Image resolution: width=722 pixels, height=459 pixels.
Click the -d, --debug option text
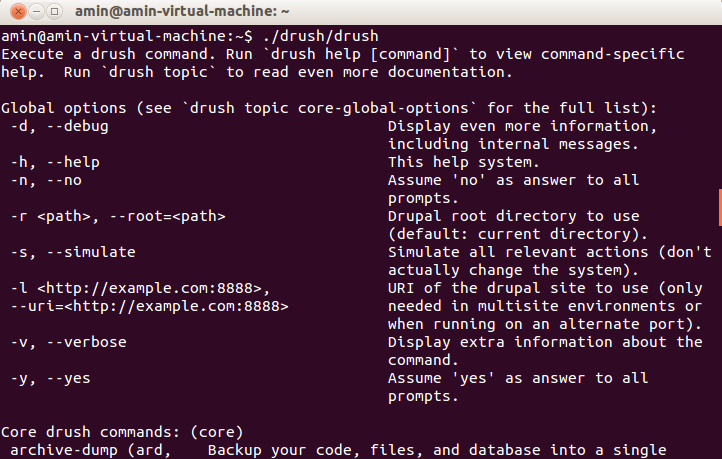click(x=59, y=126)
